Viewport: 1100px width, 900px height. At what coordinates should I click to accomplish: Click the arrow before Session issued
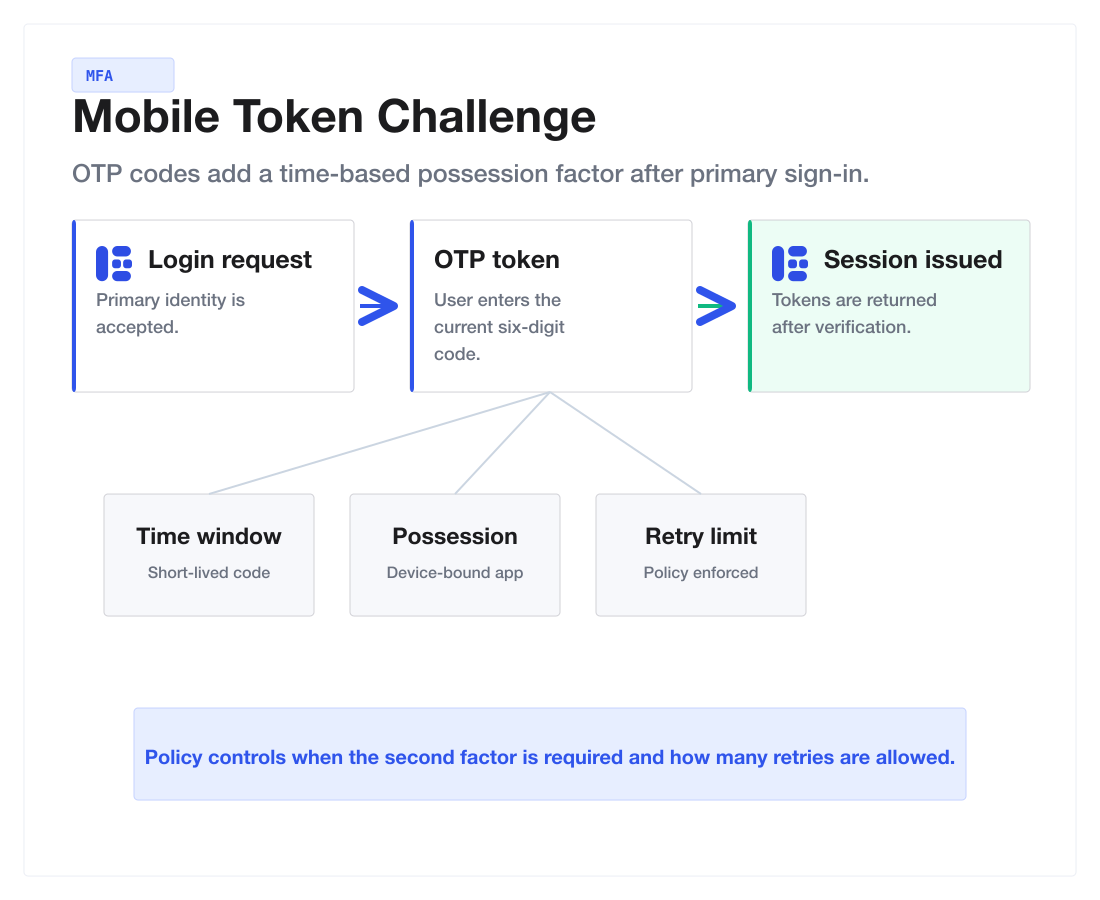(x=716, y=306)
